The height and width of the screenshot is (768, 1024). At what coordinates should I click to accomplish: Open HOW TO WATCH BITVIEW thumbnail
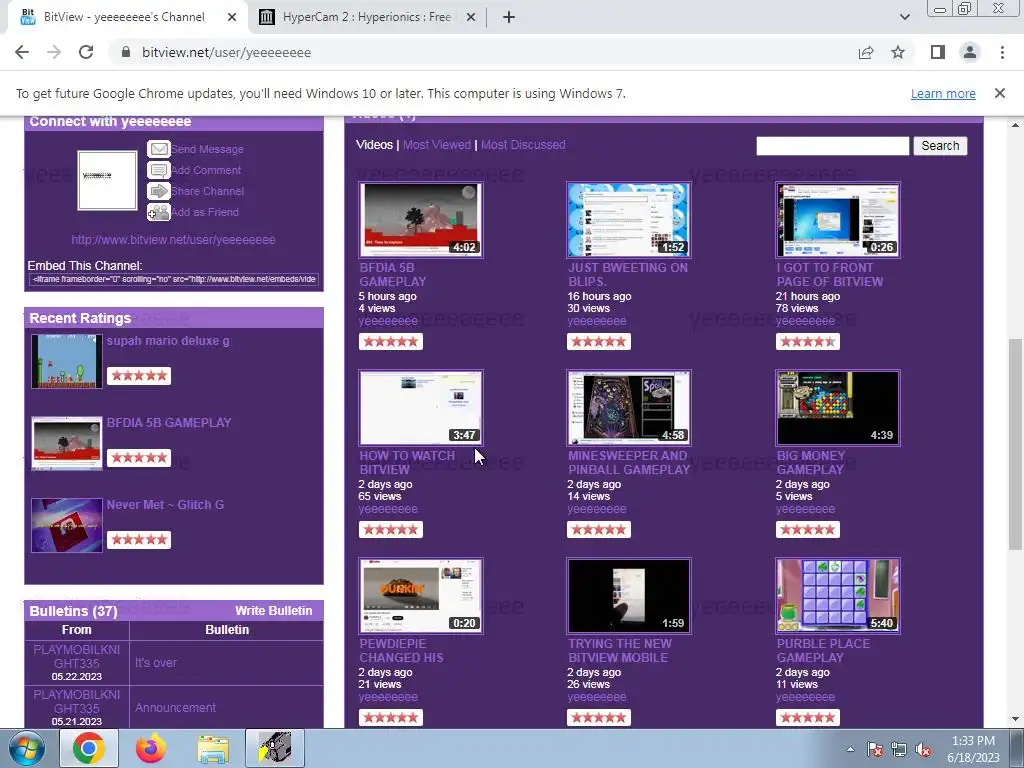pos(421,408)
